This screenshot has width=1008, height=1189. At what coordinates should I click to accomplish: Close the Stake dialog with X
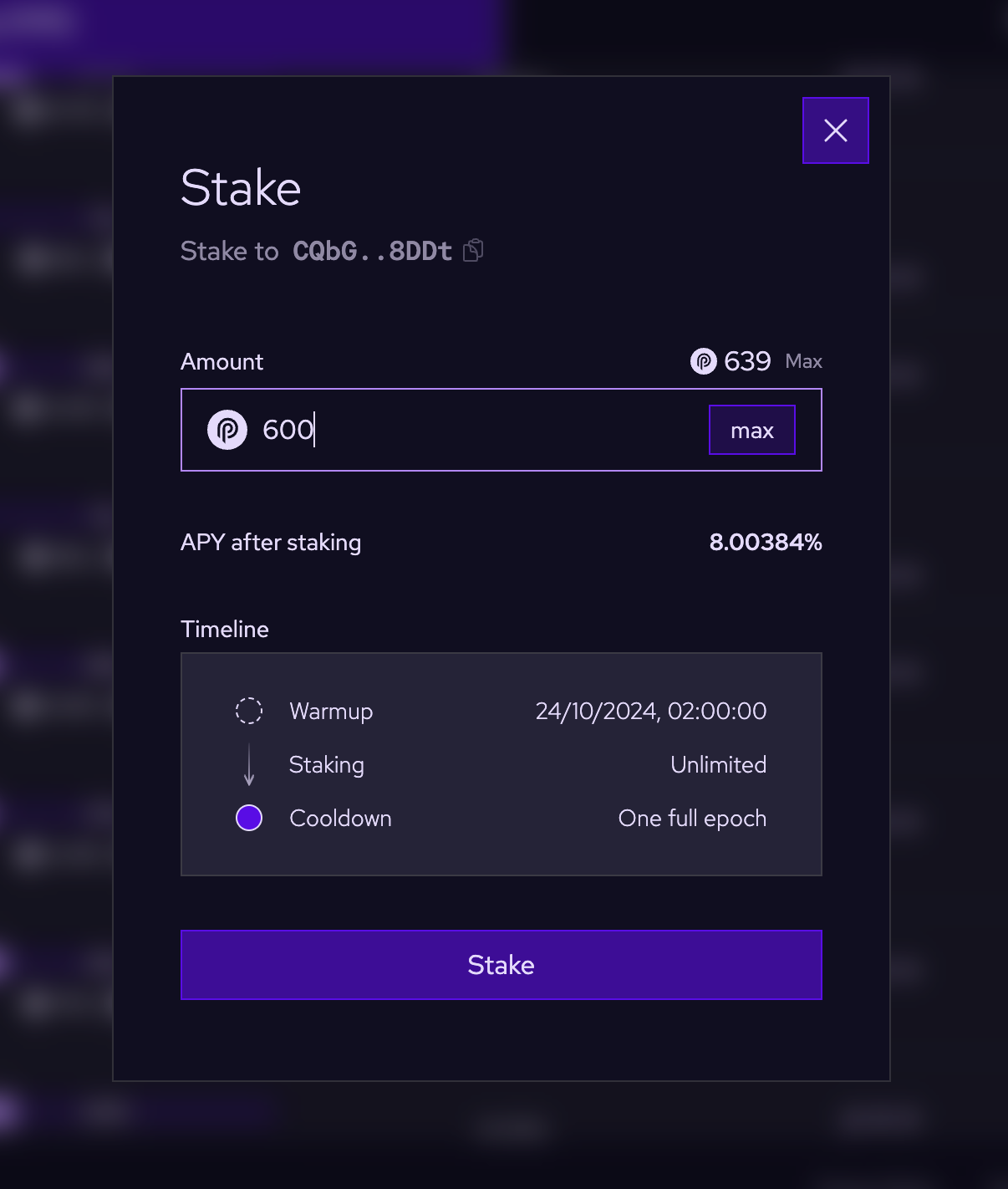[835, 130]
